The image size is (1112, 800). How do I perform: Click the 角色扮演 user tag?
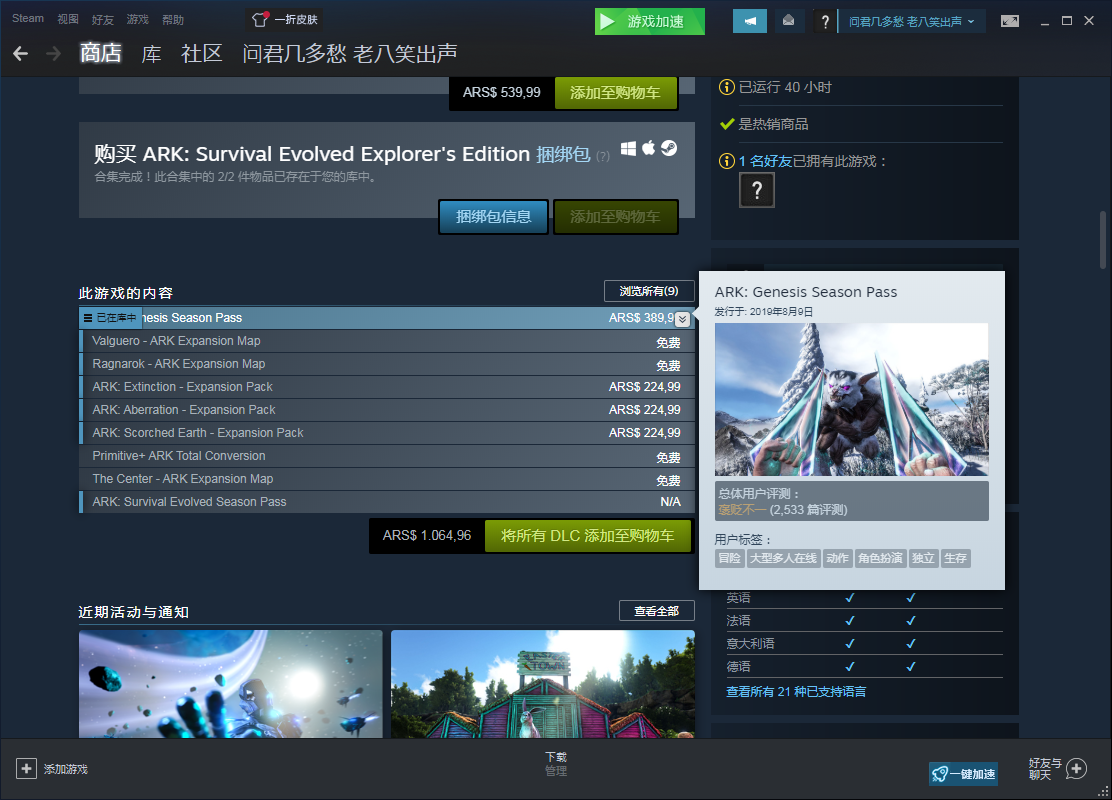pos(880,558)
